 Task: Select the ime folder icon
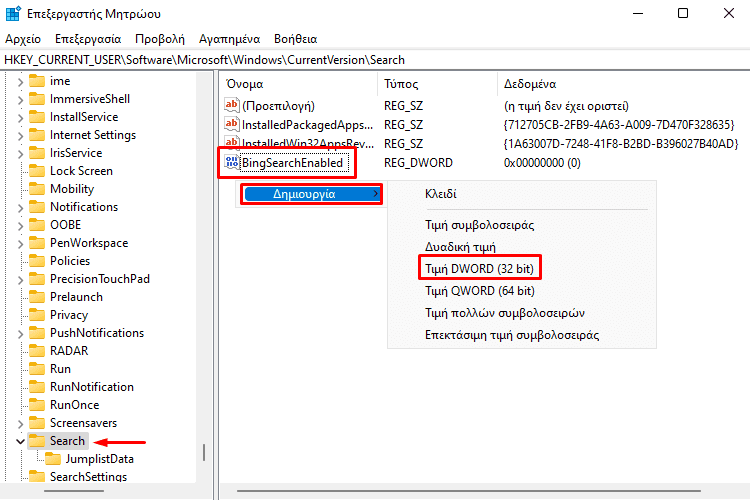click(37, 81)
